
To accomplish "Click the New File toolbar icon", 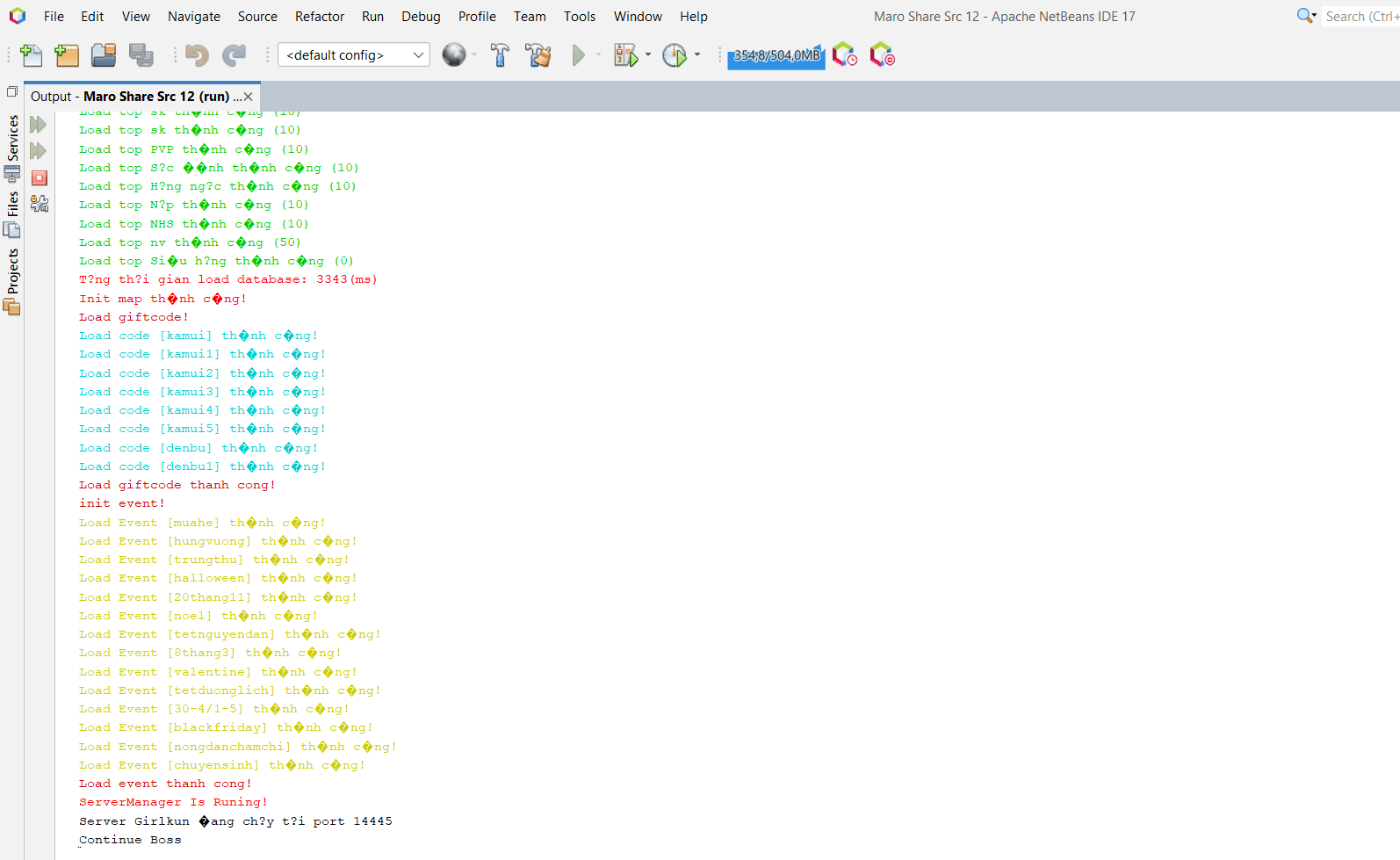I will (x=31, y=55).
